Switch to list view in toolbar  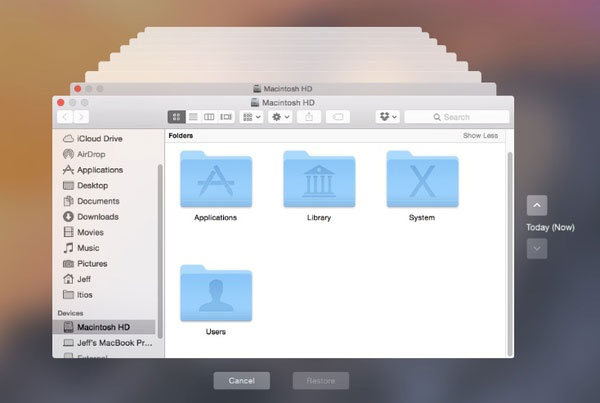click(x=193, y=117)
